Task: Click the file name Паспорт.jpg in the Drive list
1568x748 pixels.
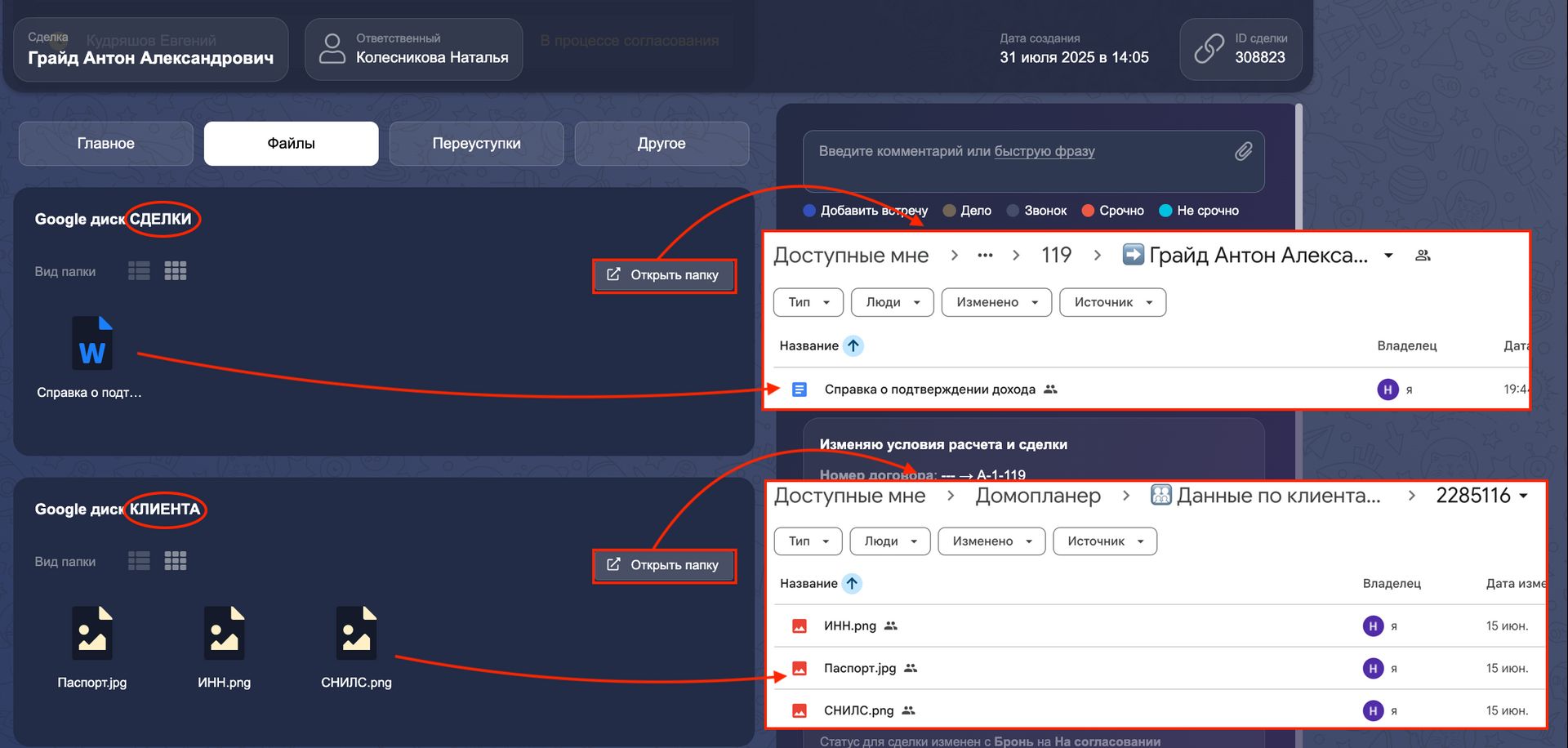Action: (860, 668)
